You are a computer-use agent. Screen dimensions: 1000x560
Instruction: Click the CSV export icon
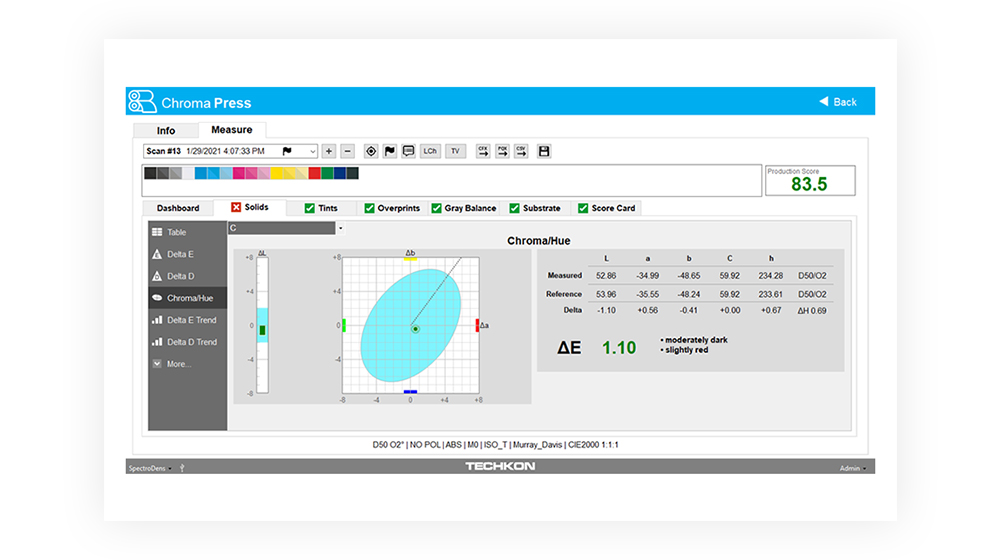(521, 151)
